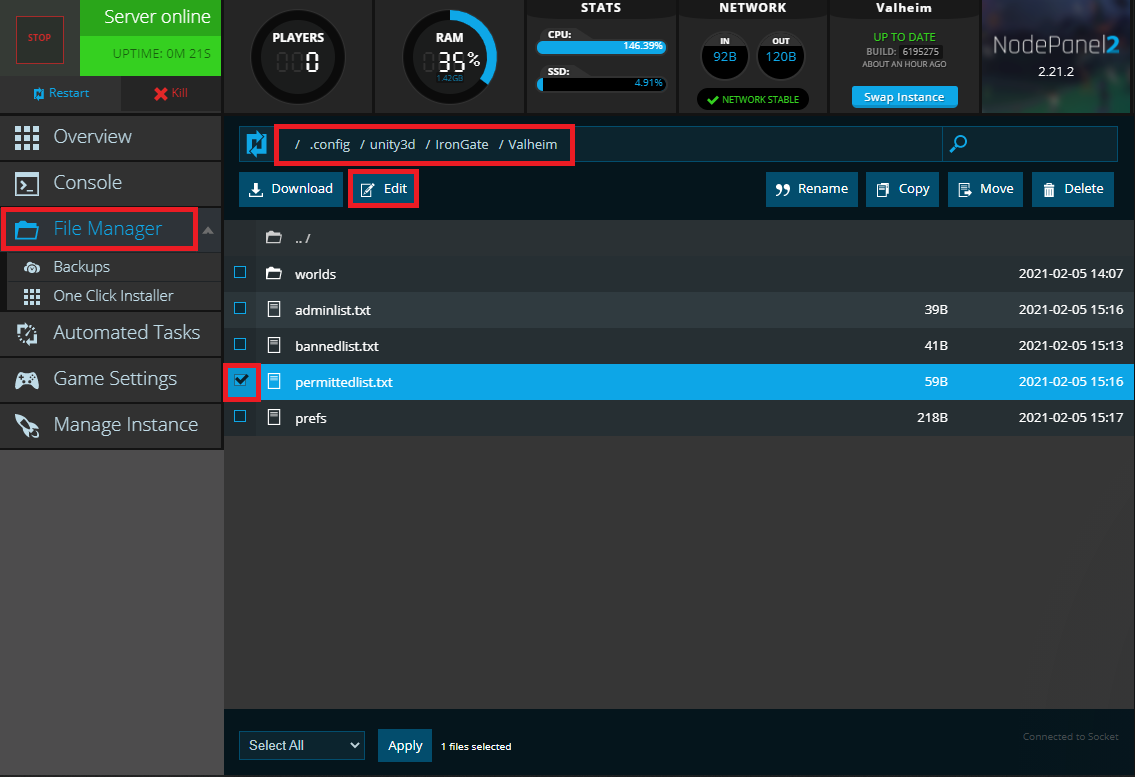Click the Apply button
Screen dimensions: 1135x777
coord(405,745)
